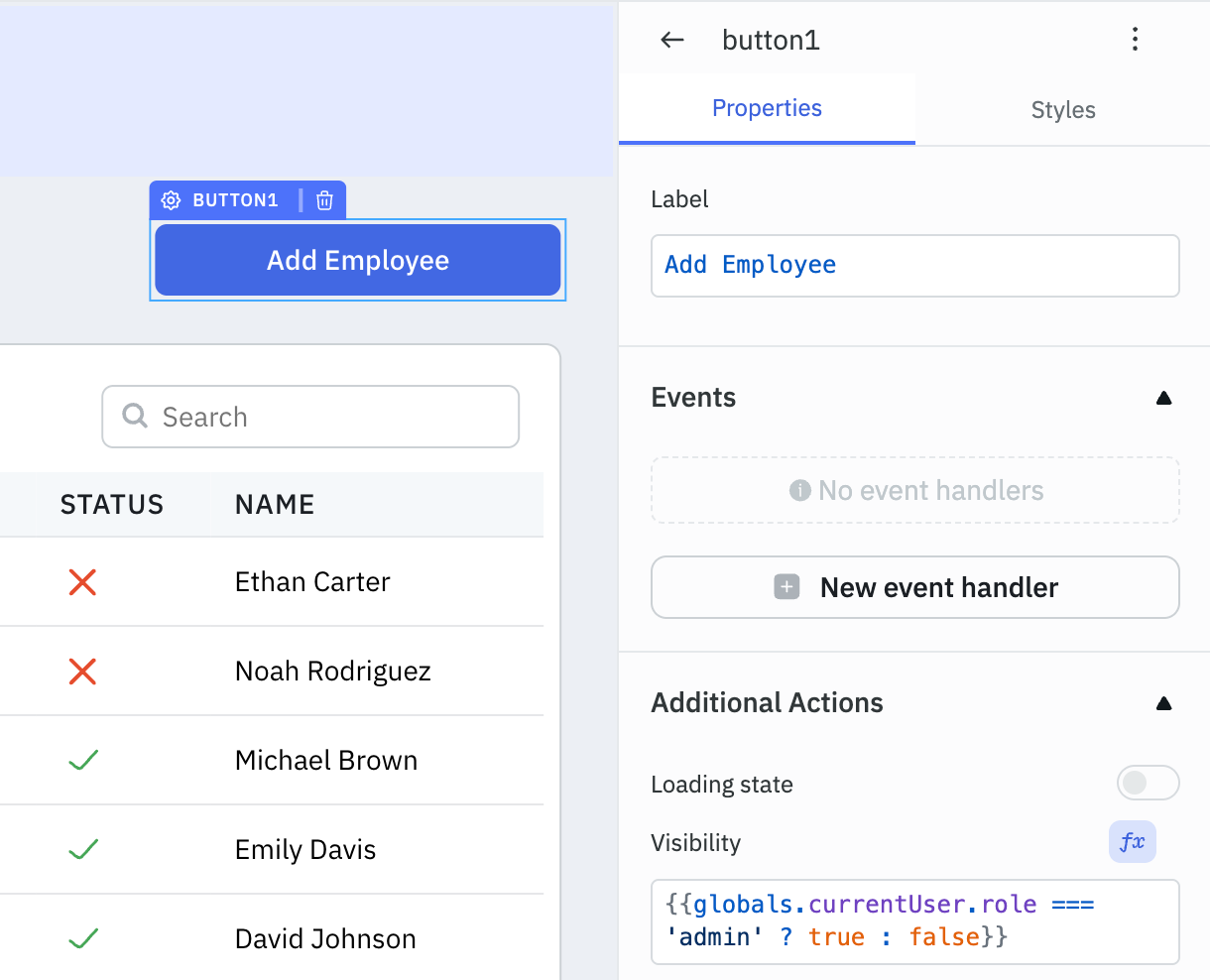Collapse the Events section arrow
The width and height of the screenshot is (1210, 980).
(1163, 399)
